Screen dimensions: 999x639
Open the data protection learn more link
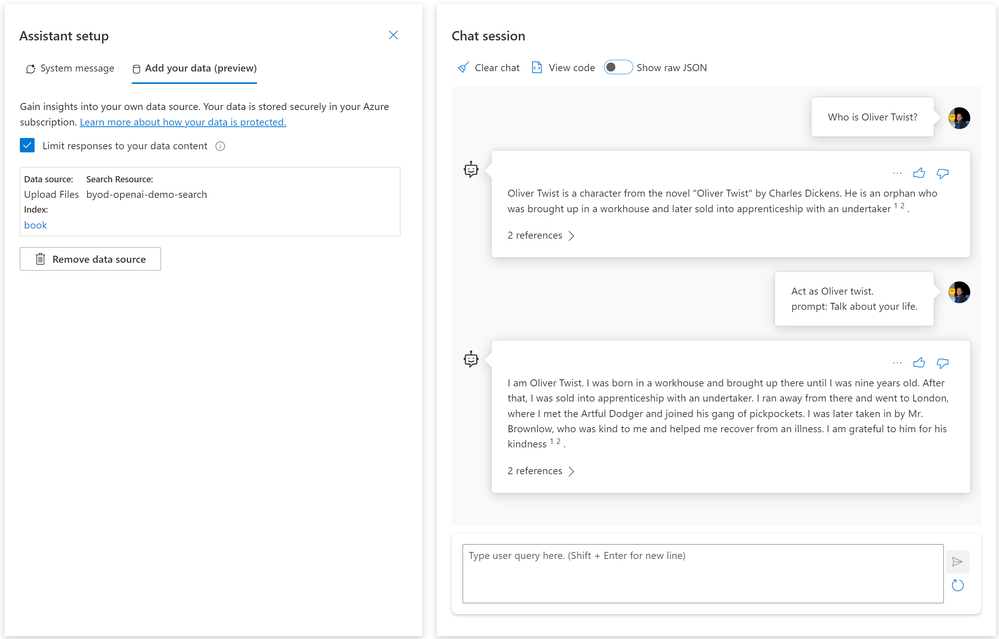[x=183, y=122]
